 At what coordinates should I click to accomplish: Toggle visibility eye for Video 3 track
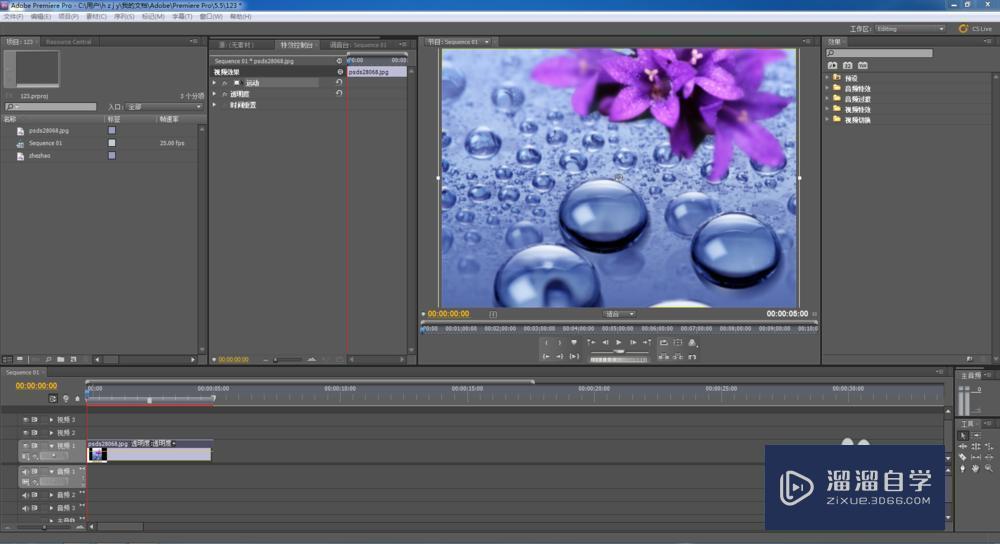26,420
